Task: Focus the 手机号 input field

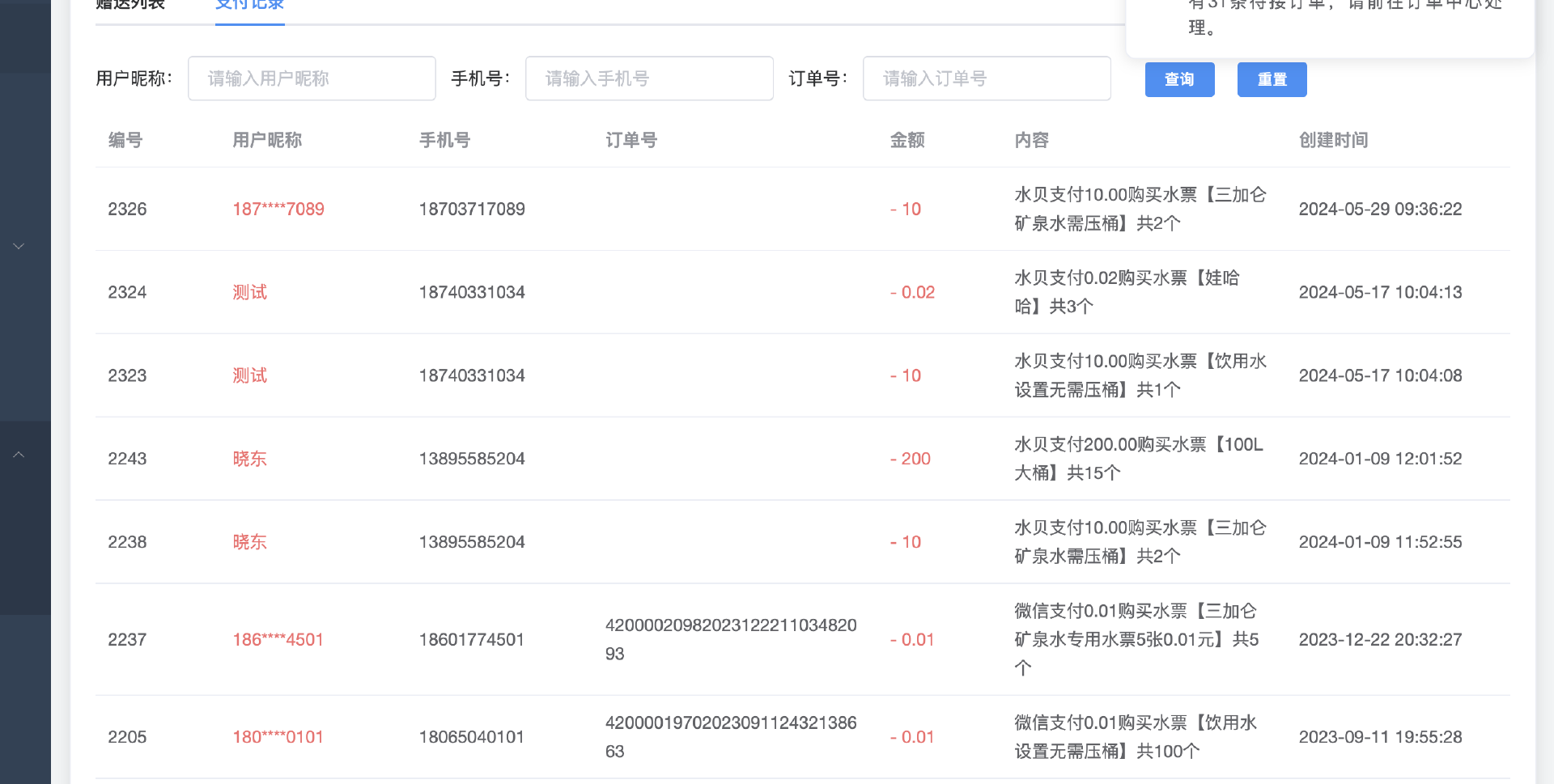Action: (649, 78)
